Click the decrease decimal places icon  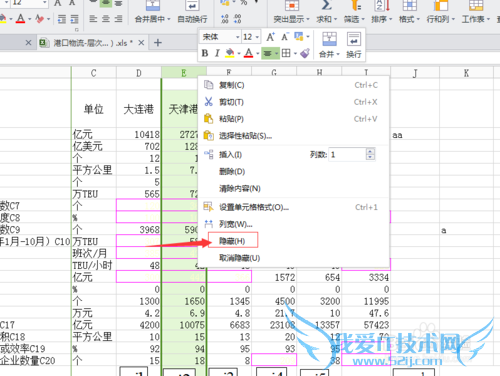[237, 19]
